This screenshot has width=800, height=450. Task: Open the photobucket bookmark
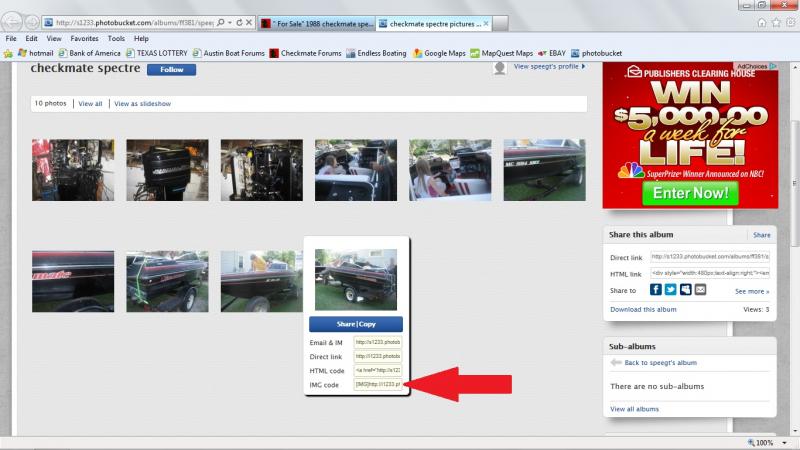[596, 53]
